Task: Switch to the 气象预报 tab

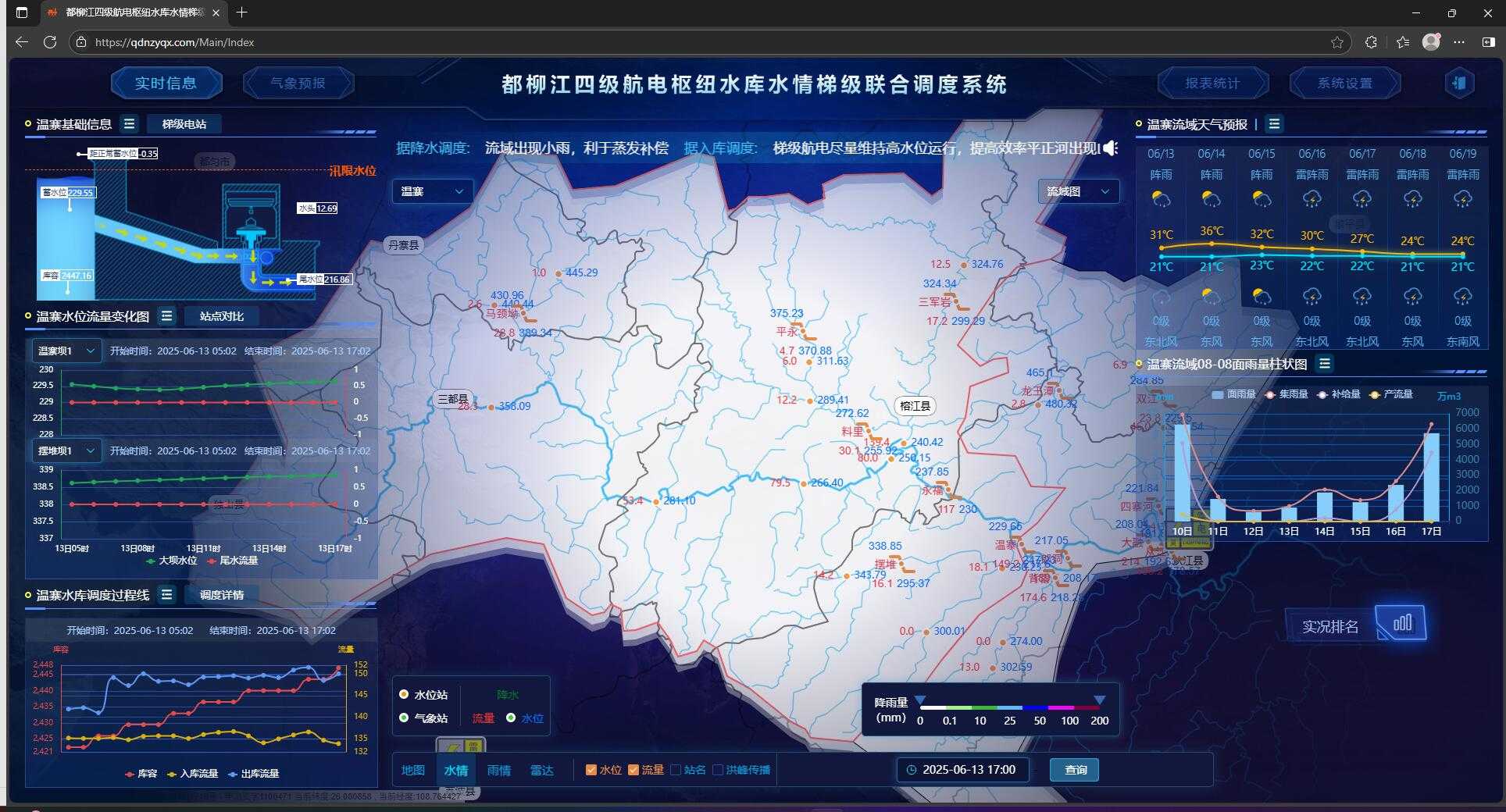Action: point(298,84)
